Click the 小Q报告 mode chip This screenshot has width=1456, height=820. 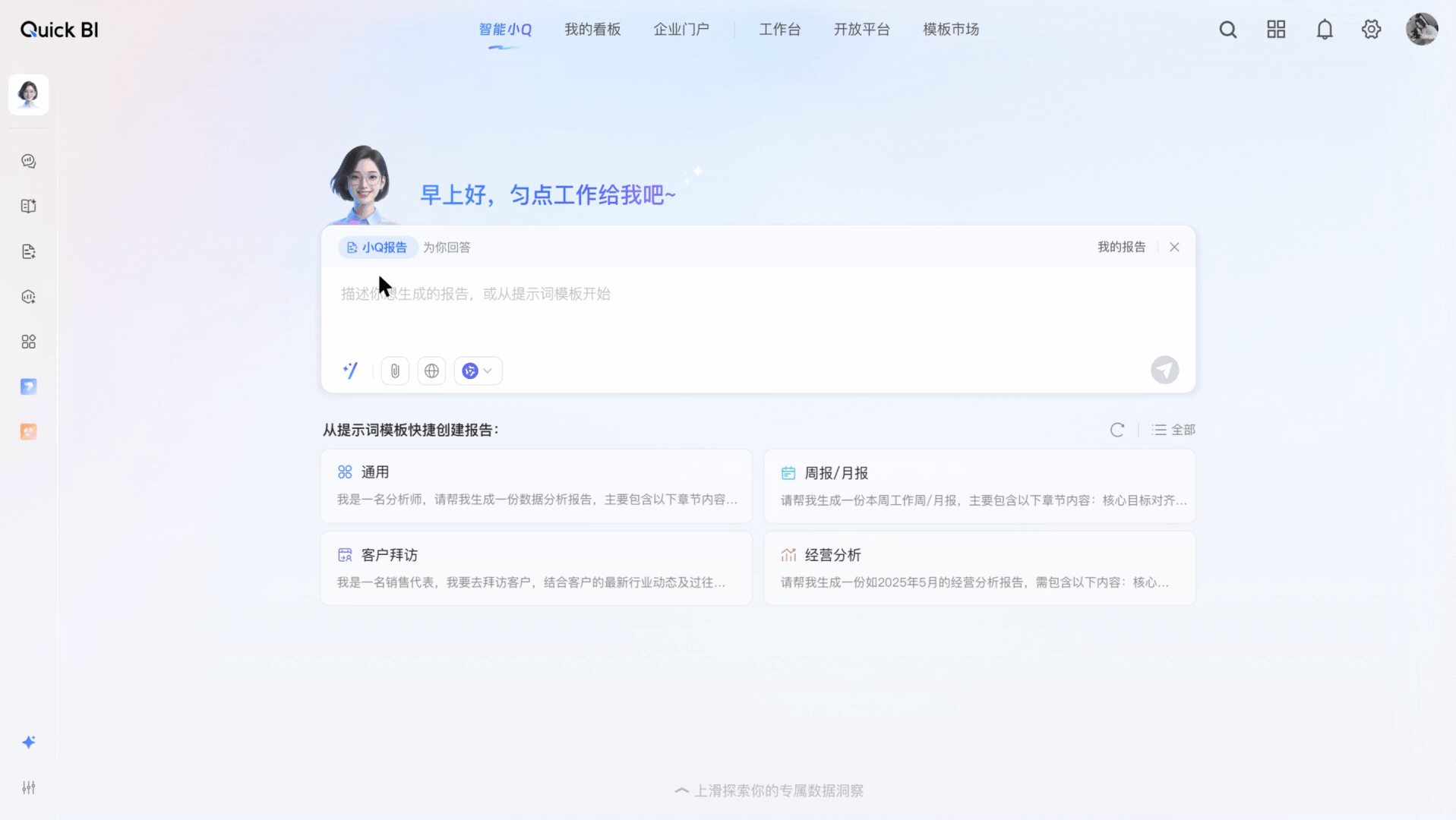tap(377, 248)
